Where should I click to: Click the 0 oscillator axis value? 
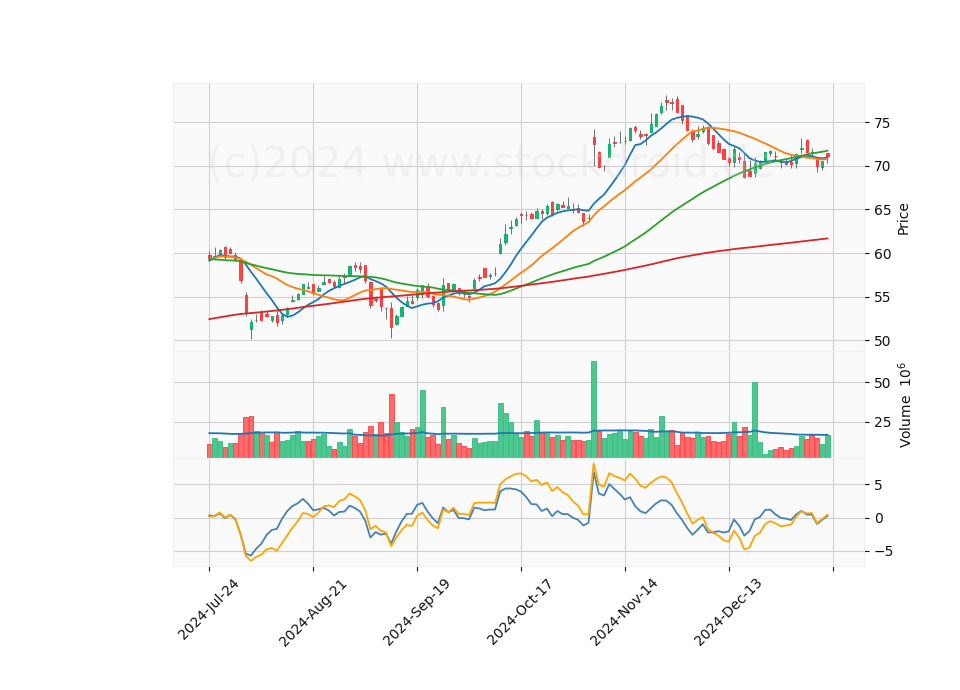pyautogui.click(x=879, y=519)
